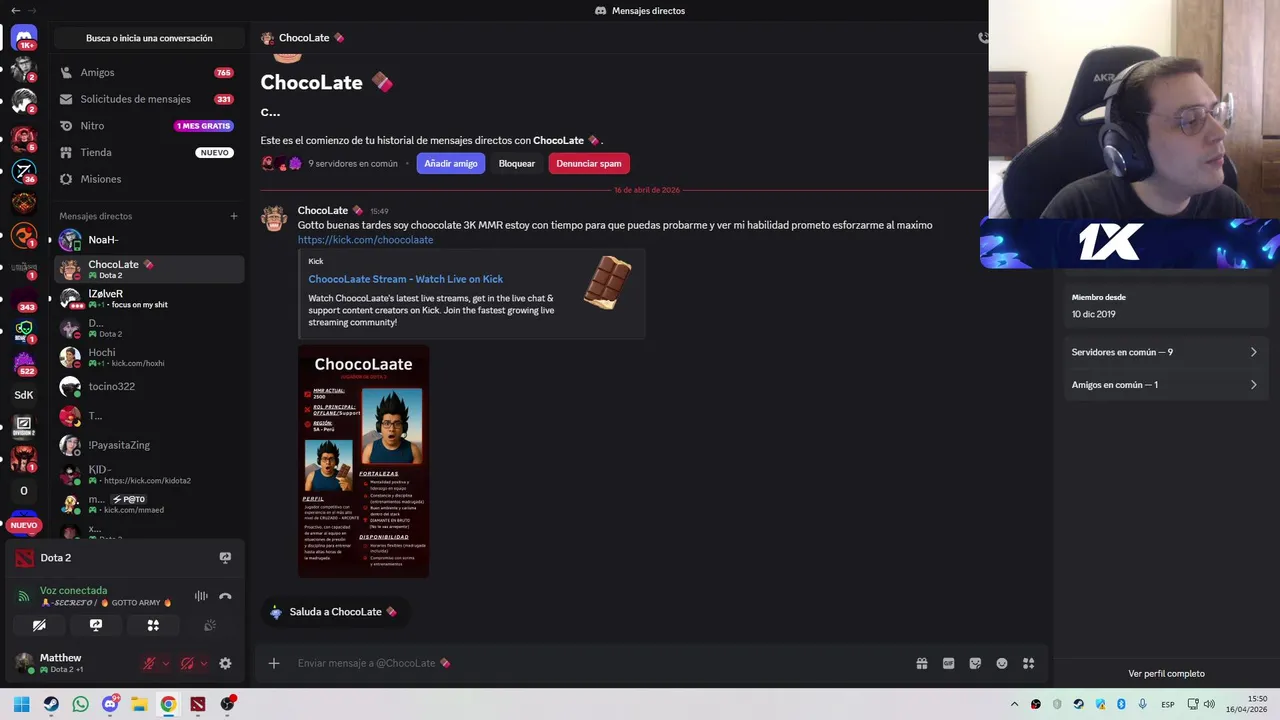This screenshot has width=1280, height=720.
Task: Open Steam from the taskbar
Action: coord(51,704)
